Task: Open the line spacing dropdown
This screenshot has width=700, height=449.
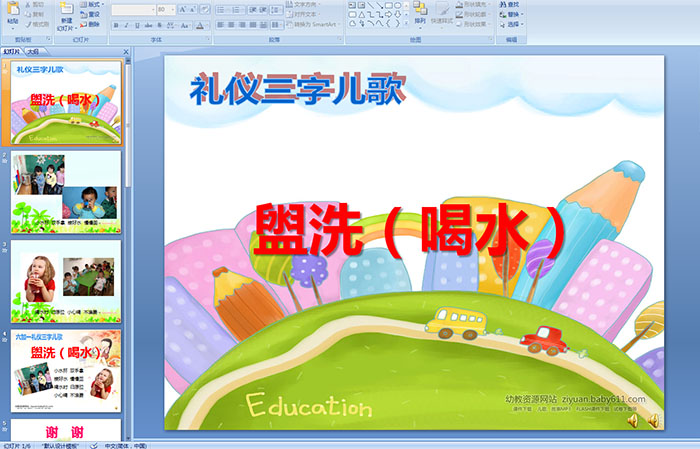Action: (277, 9)
